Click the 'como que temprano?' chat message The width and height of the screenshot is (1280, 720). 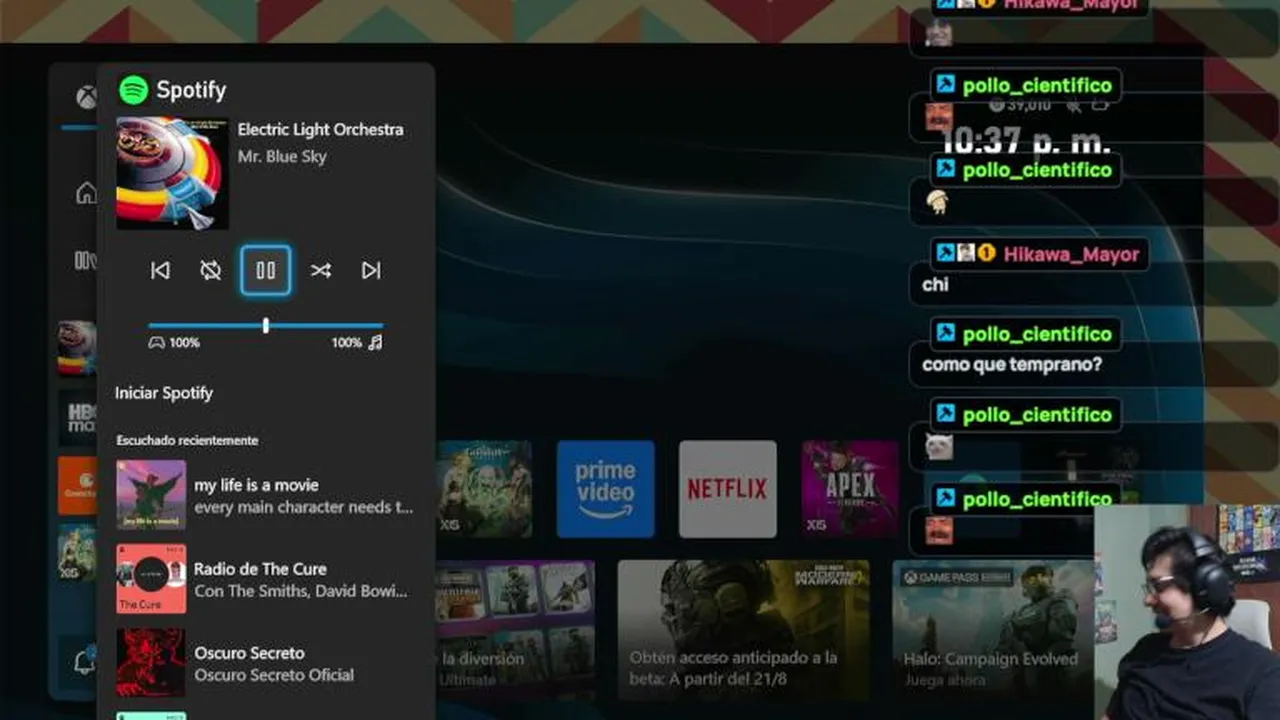[x=1012, y=364]
